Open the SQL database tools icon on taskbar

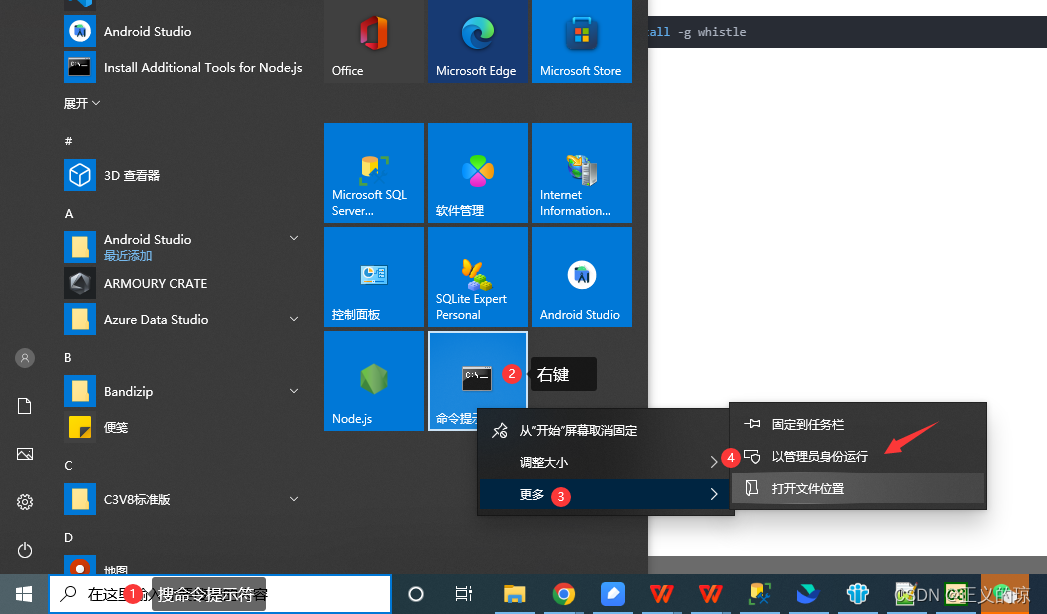coord(760,594)
